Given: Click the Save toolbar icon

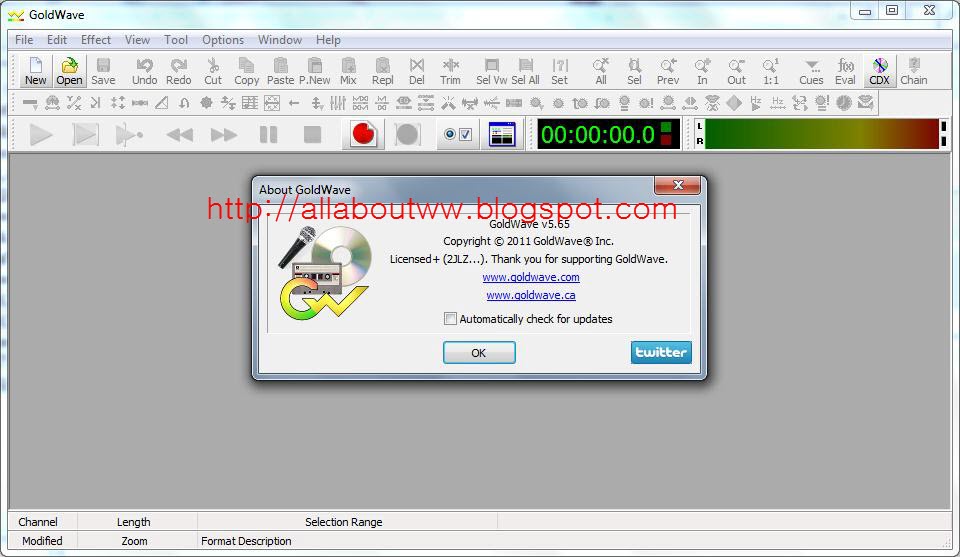Looking at the screenshot, I should (103, 71).
